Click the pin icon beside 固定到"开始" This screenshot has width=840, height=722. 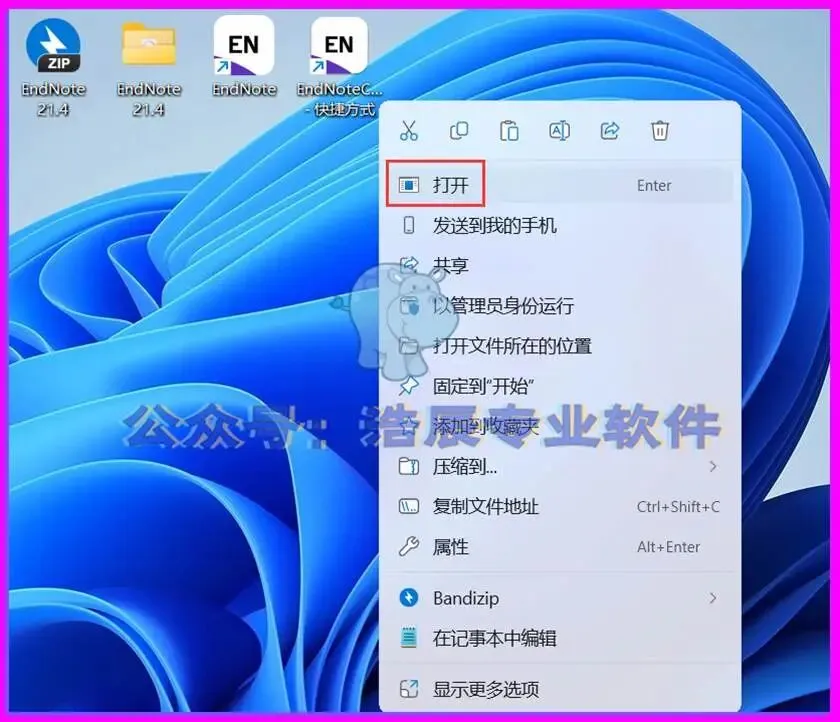click(x=409, y=386)
